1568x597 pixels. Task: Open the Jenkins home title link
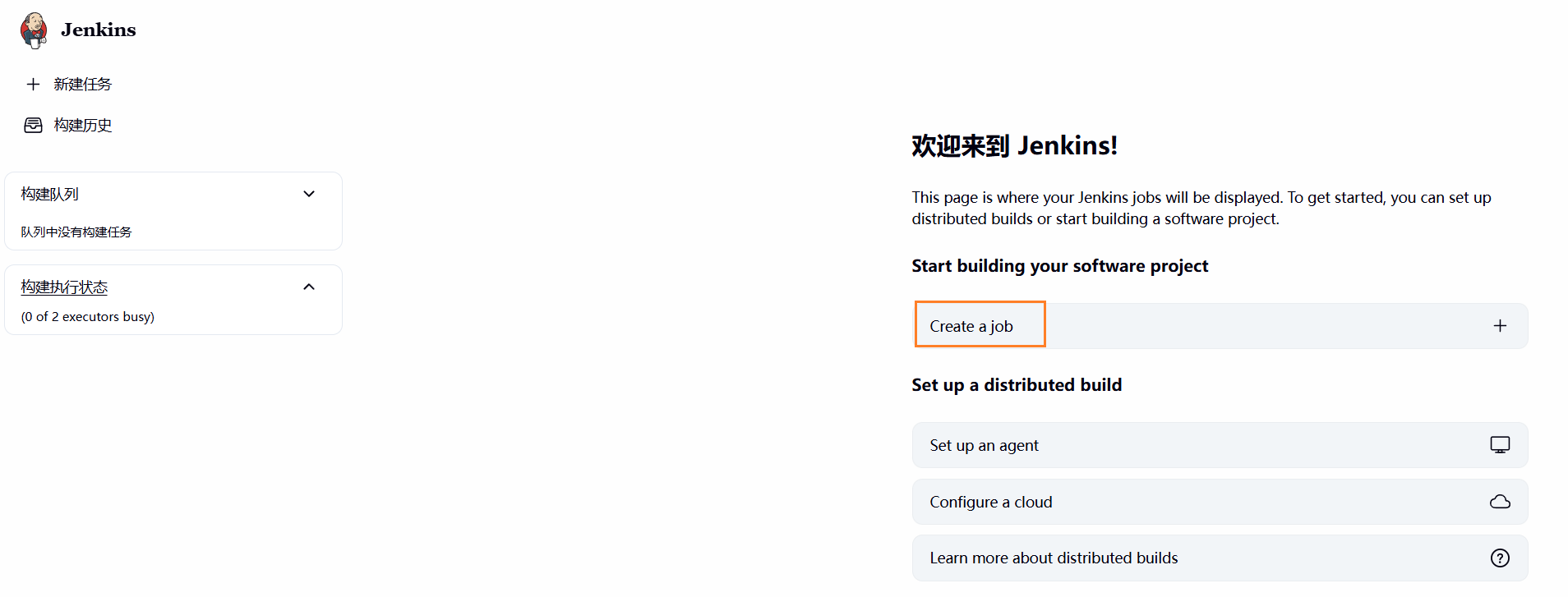(98, 30)
